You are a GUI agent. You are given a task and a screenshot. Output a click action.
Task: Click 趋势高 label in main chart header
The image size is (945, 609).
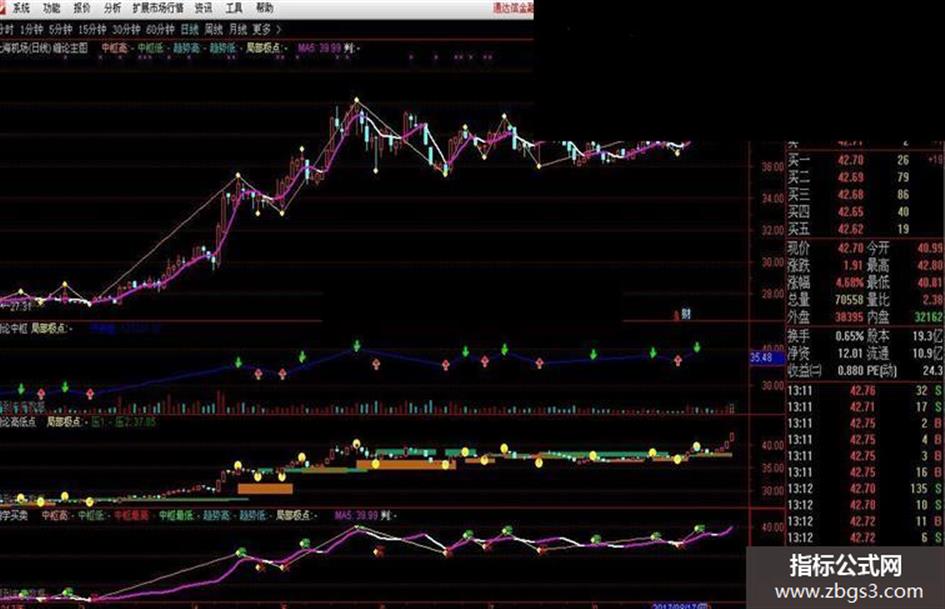186,48
